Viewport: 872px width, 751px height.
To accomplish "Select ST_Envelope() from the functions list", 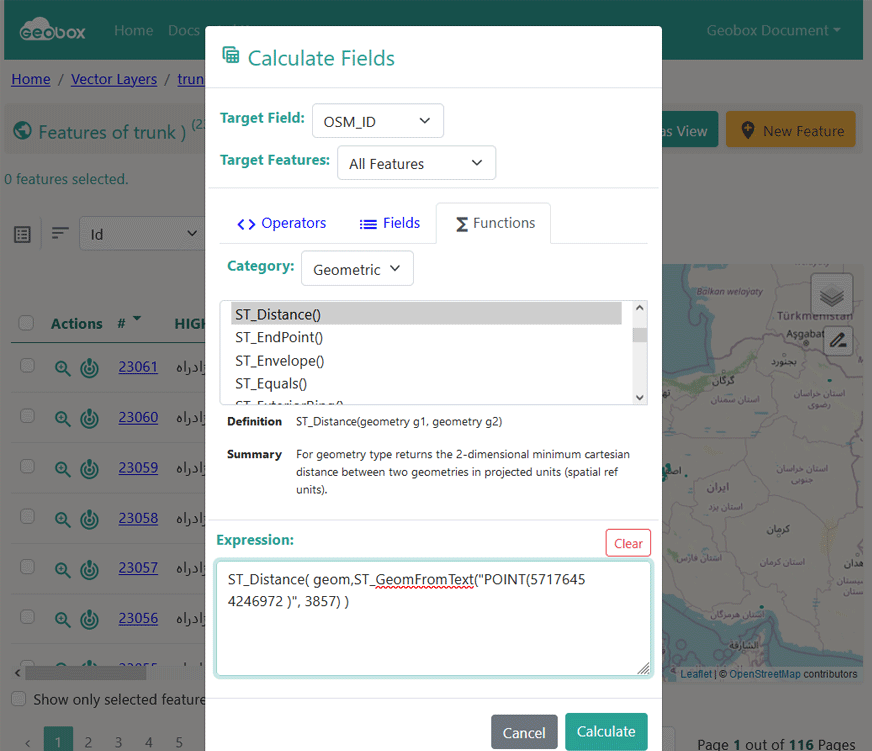I will 280,361.
